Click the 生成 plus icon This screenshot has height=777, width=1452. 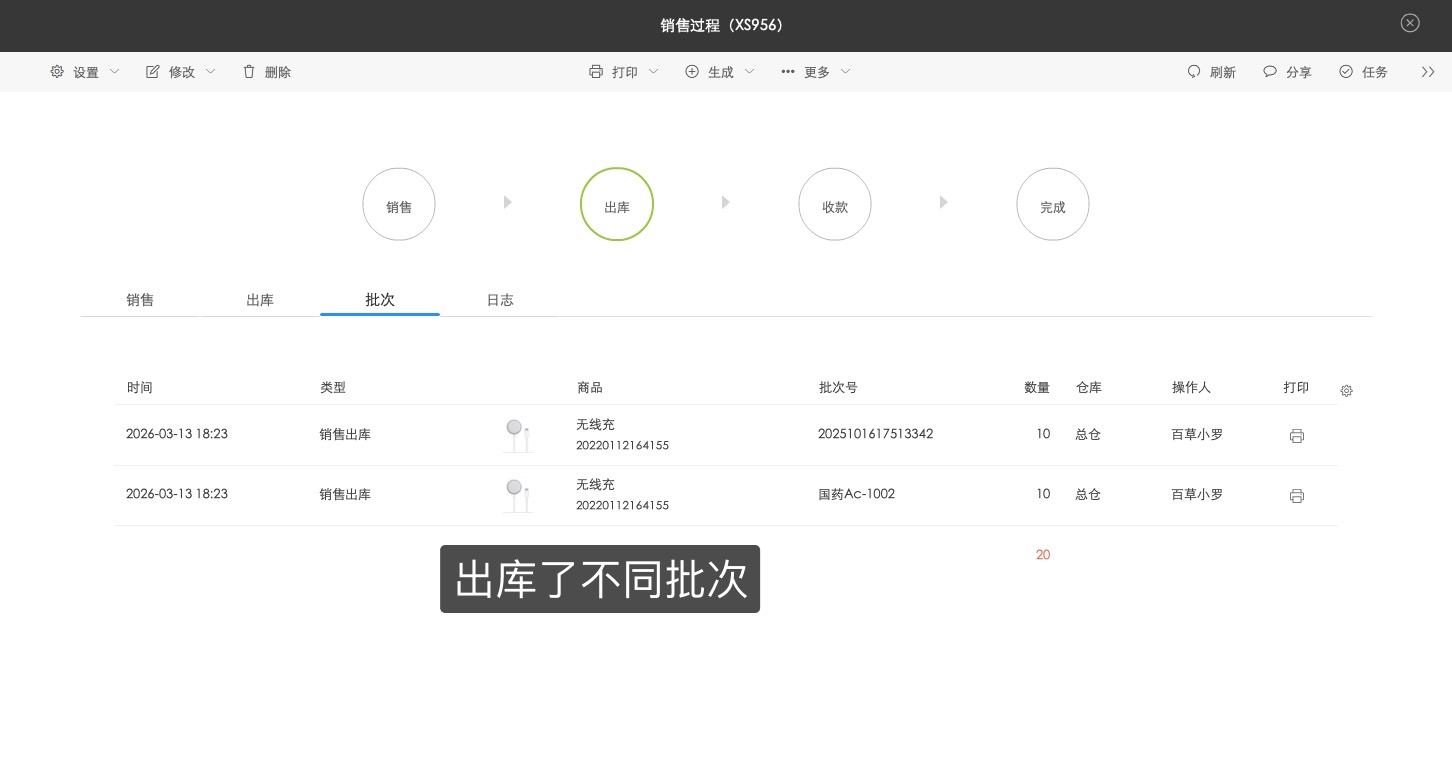692,71
